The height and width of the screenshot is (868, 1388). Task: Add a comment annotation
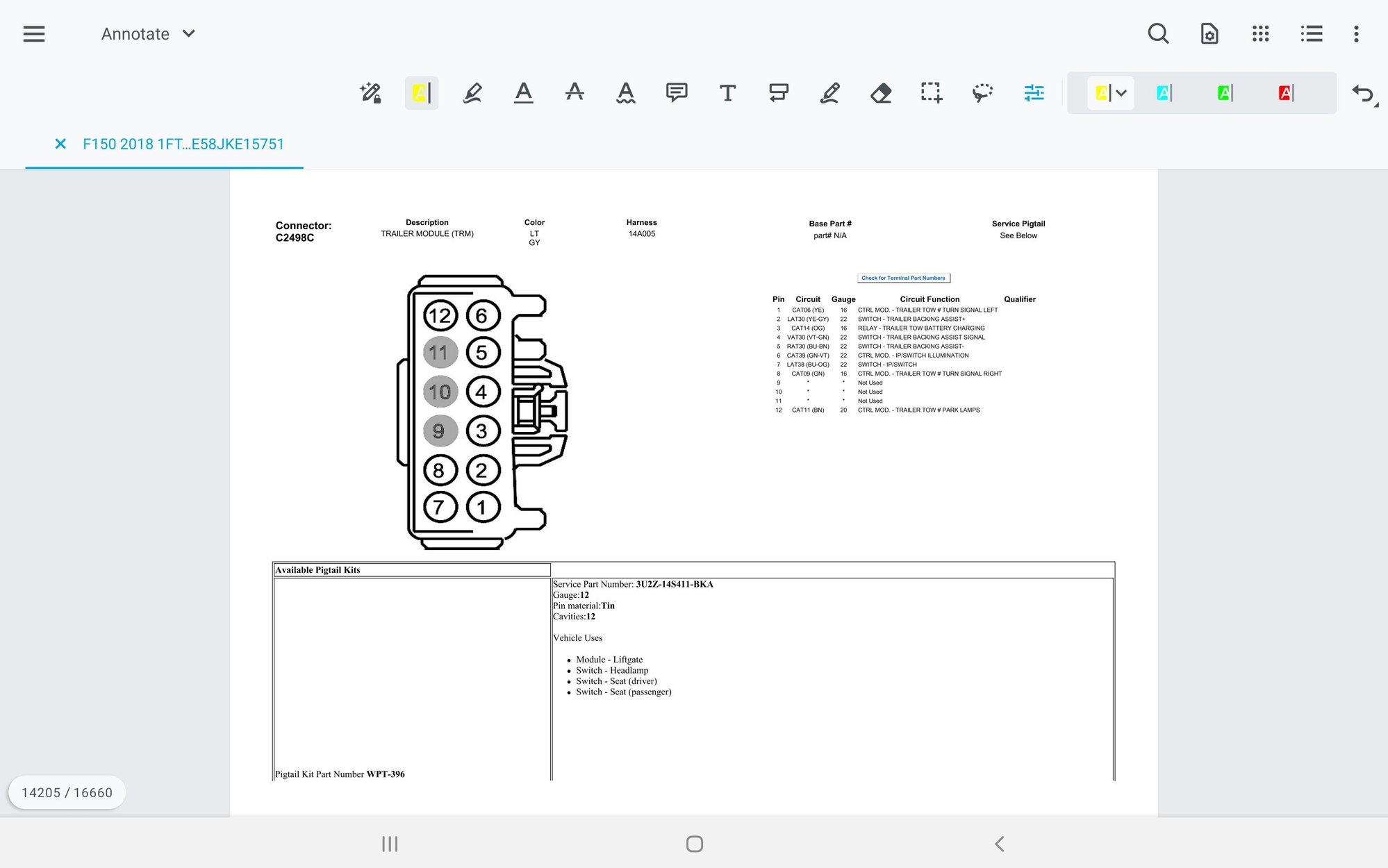pyautogui.click(x=677, y=92)
